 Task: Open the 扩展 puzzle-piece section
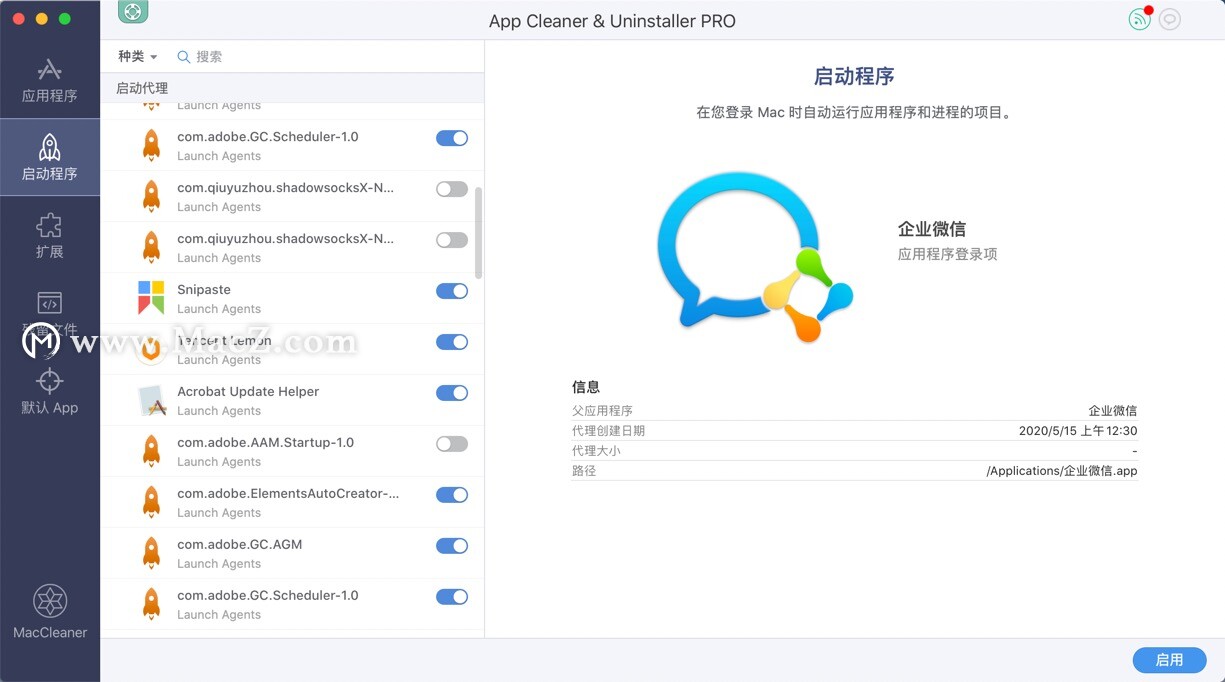(50, 237)
